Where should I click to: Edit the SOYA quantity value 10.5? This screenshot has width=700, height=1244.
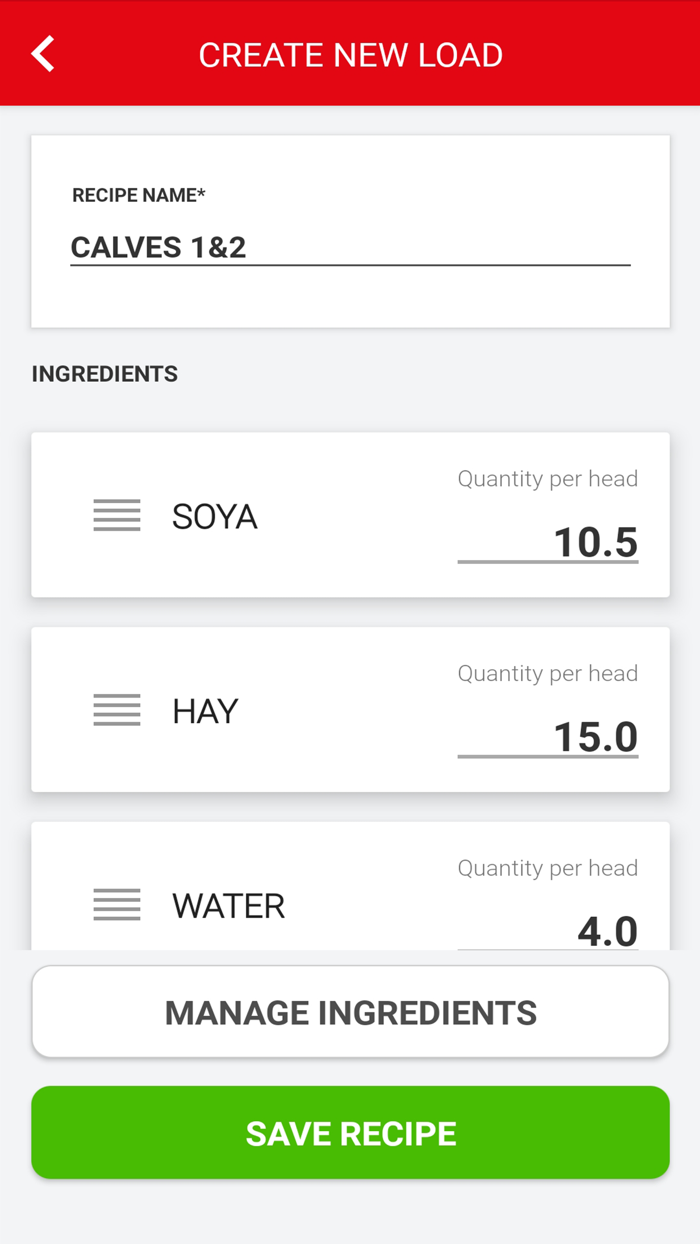pos(548,542)
